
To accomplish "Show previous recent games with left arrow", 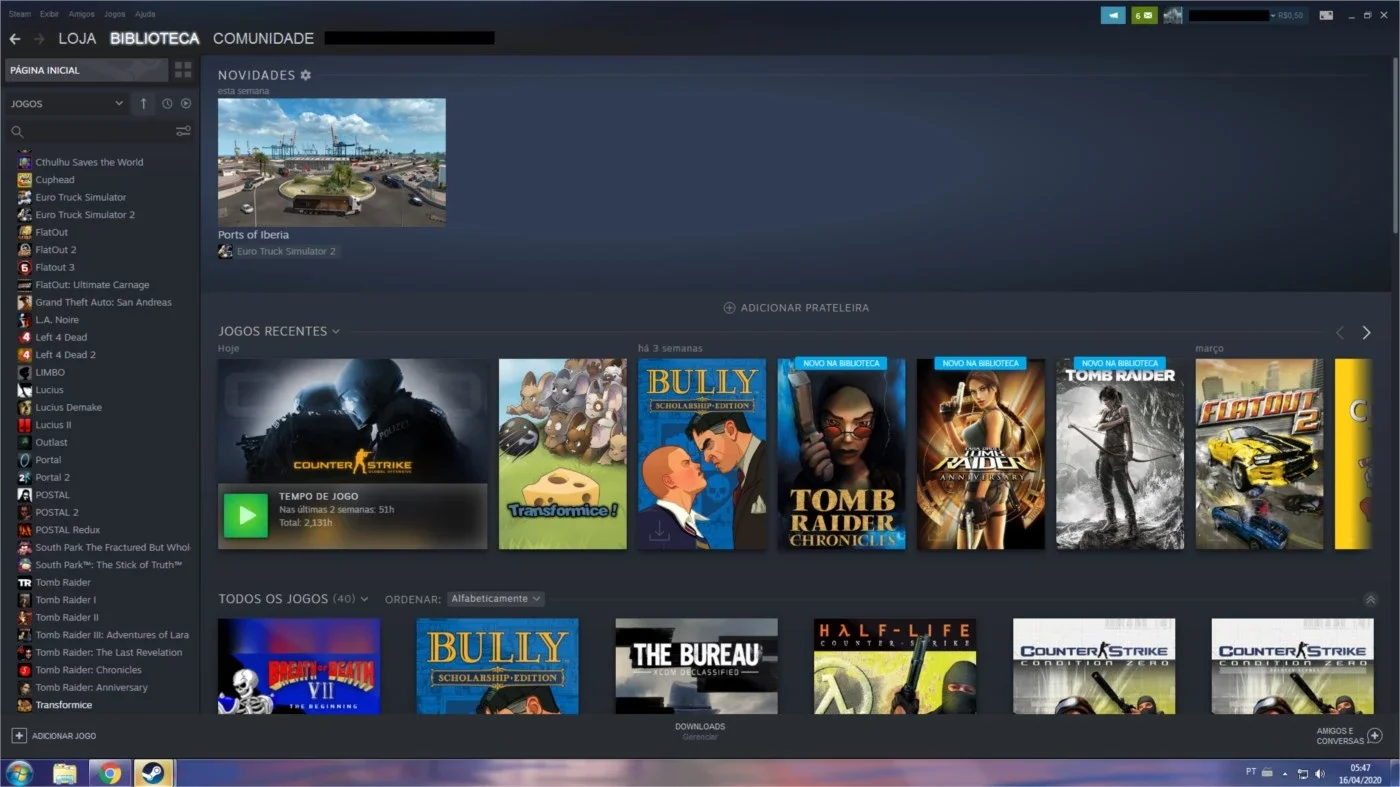I will coord(1340,332).
